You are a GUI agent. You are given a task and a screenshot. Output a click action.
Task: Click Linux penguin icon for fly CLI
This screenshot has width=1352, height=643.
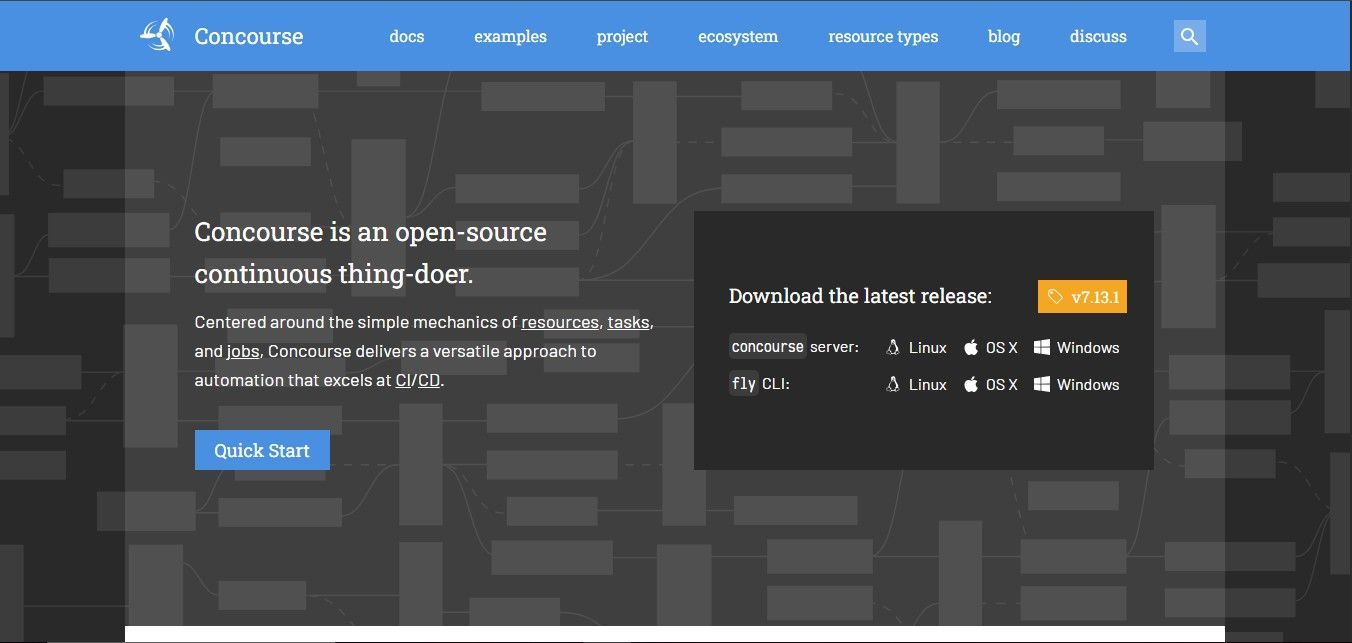coord(893,385)
